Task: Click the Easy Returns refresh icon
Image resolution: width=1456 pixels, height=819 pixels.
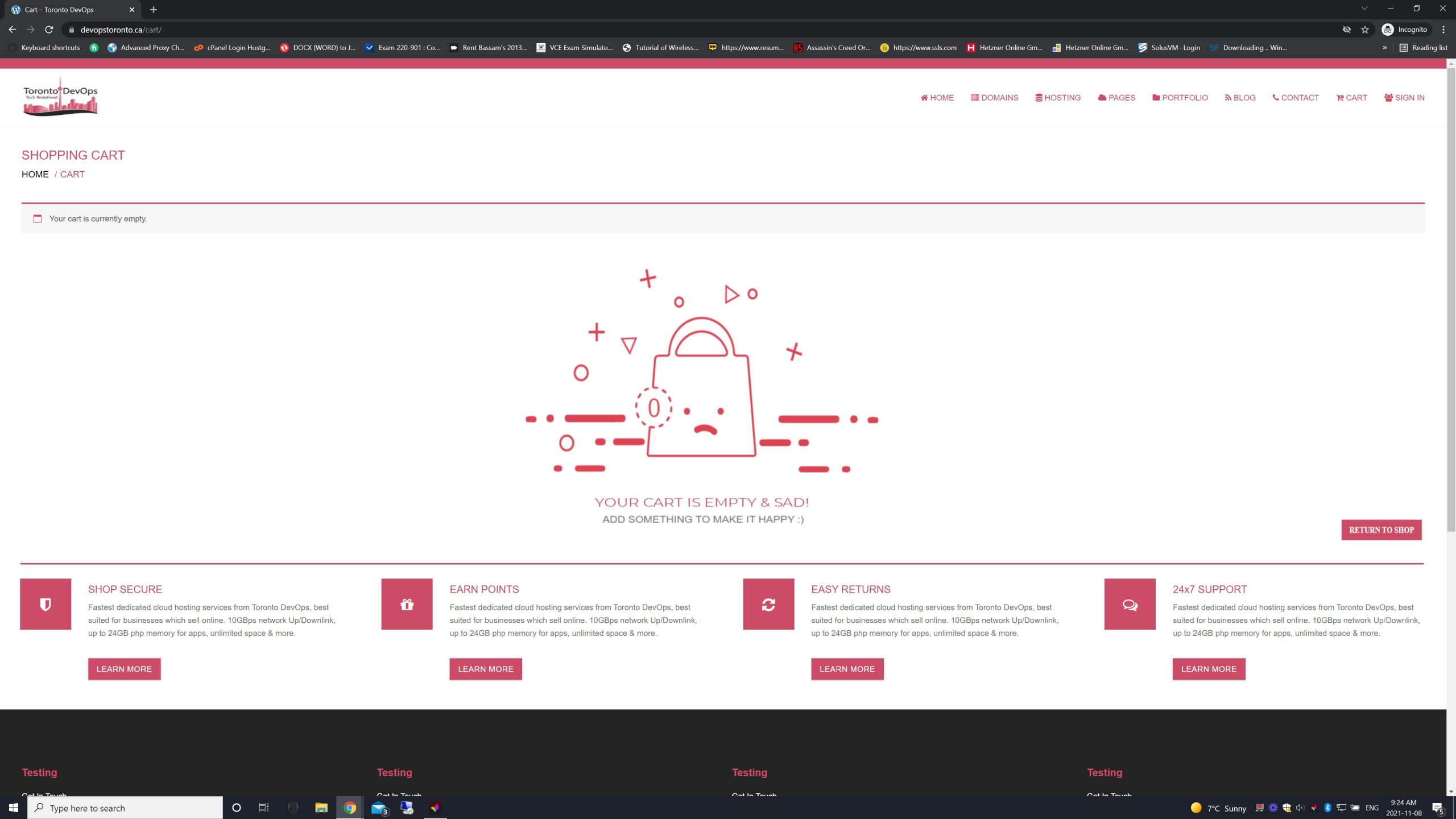Action: pos(768,604)
